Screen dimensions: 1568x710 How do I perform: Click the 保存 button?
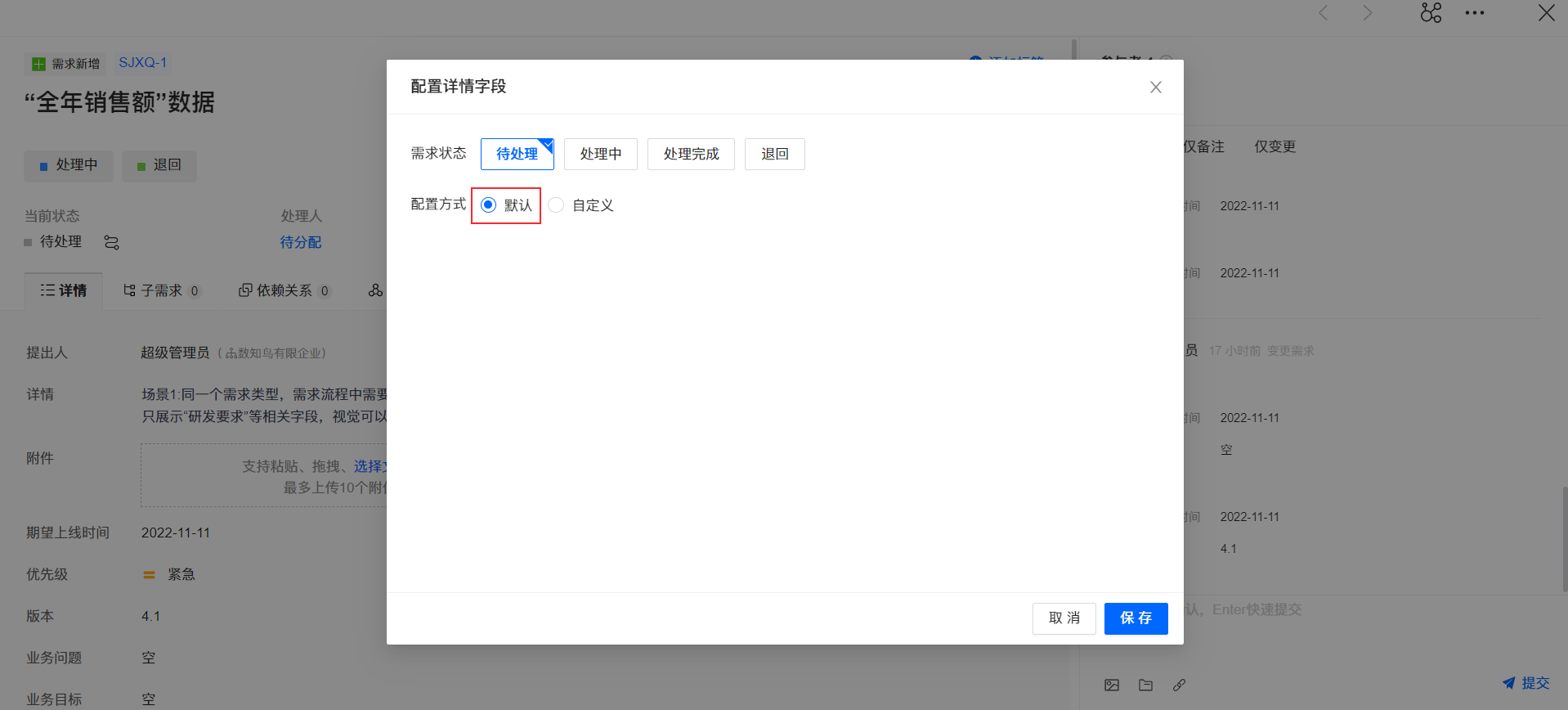(x=1136, y=618)
